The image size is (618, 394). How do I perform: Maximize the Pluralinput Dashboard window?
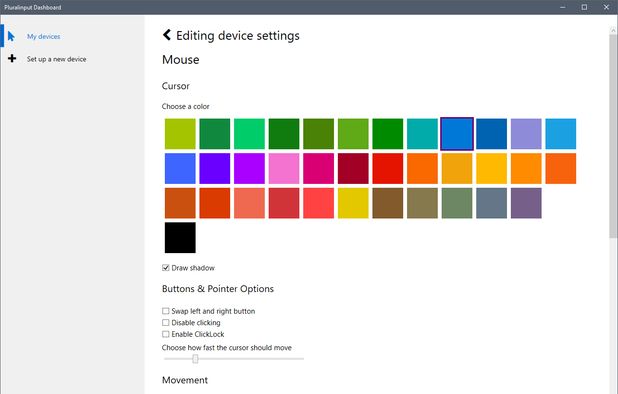(x=584, y=7)
